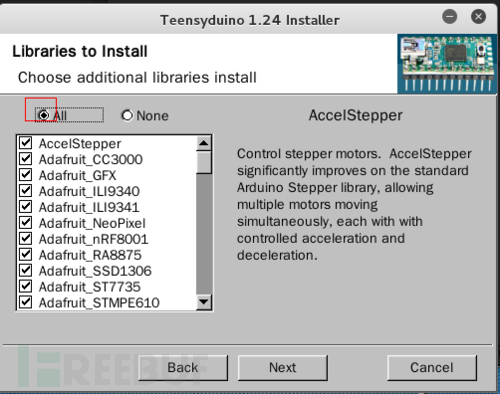Image resolution: width=500 pixels, height=394 pixels.
Task: Select the Adafruit_nRF8001 library name
Action: coord(93,239)
